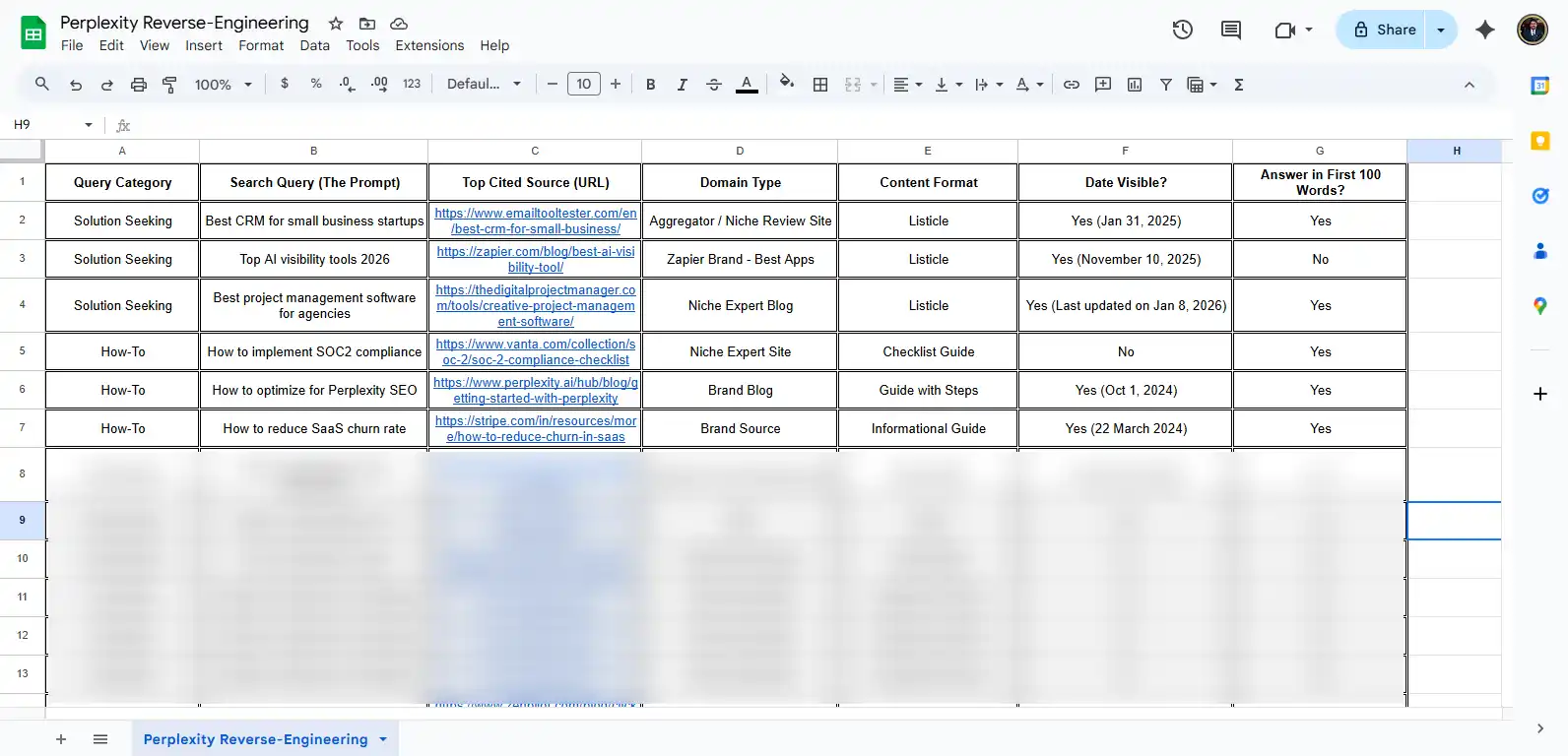Screen dimensions: 1568x756
Task: Open the all sheets list icon
Action: click(x=100, y=739)
